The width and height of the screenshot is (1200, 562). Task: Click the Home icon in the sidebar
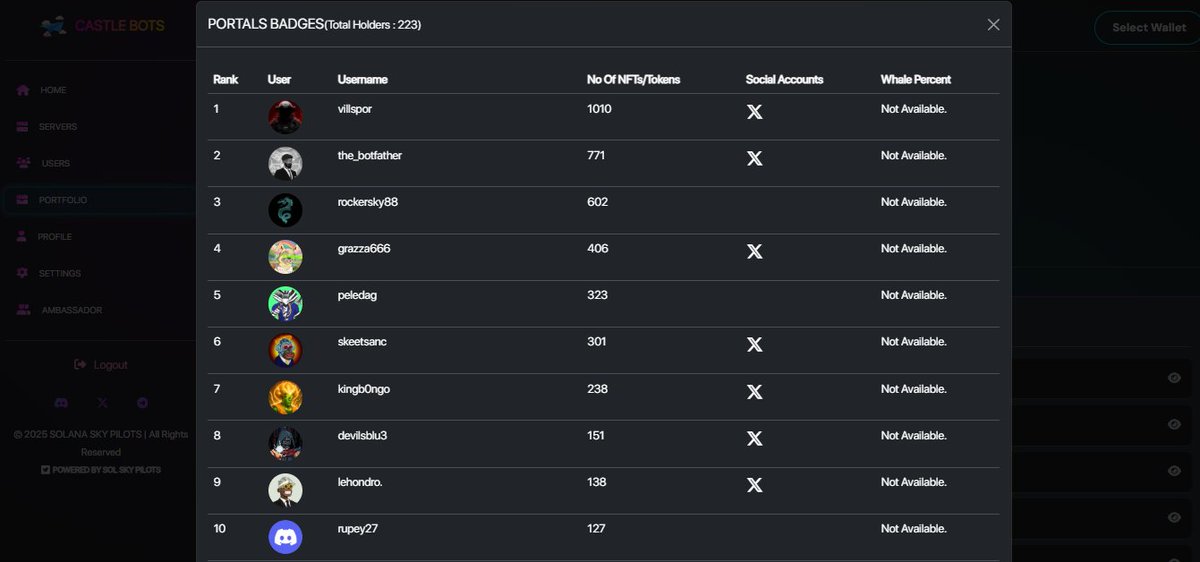pyautogui.click(x=23, y=91)
